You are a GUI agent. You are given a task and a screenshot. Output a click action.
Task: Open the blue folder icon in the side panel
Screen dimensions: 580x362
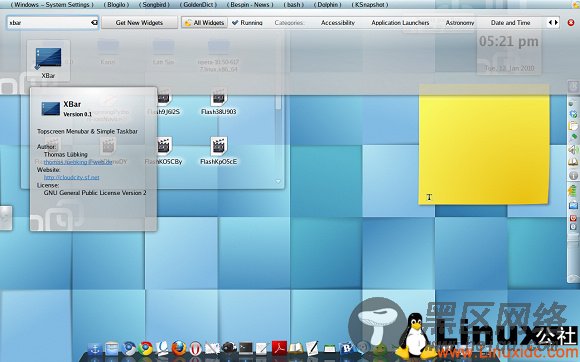tap(573, 205)
